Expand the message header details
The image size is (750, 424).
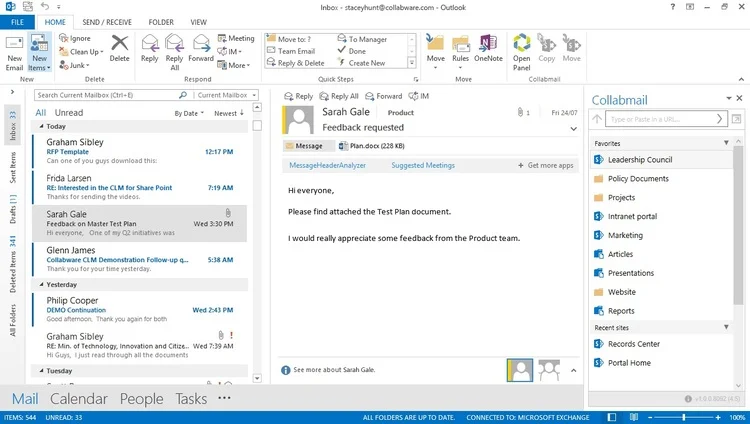573,129
